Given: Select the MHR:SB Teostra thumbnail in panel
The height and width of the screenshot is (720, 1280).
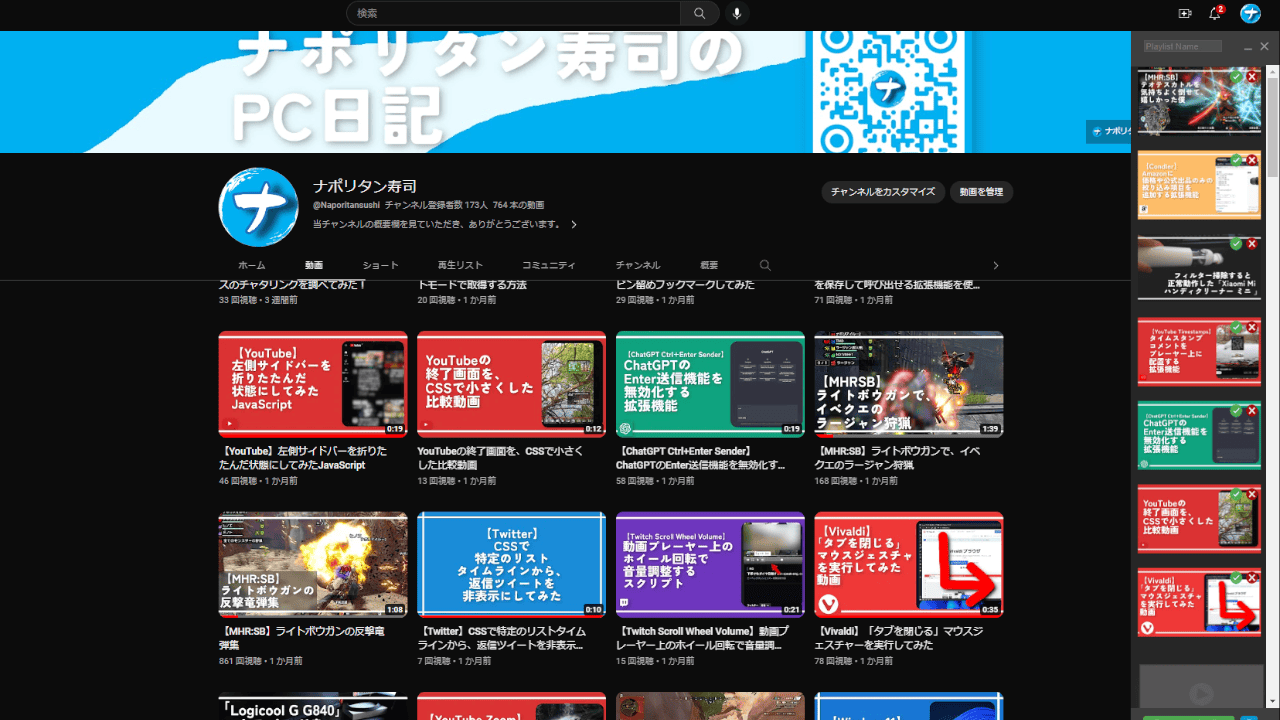Looking at the screenshot, I should point(1199,101).
